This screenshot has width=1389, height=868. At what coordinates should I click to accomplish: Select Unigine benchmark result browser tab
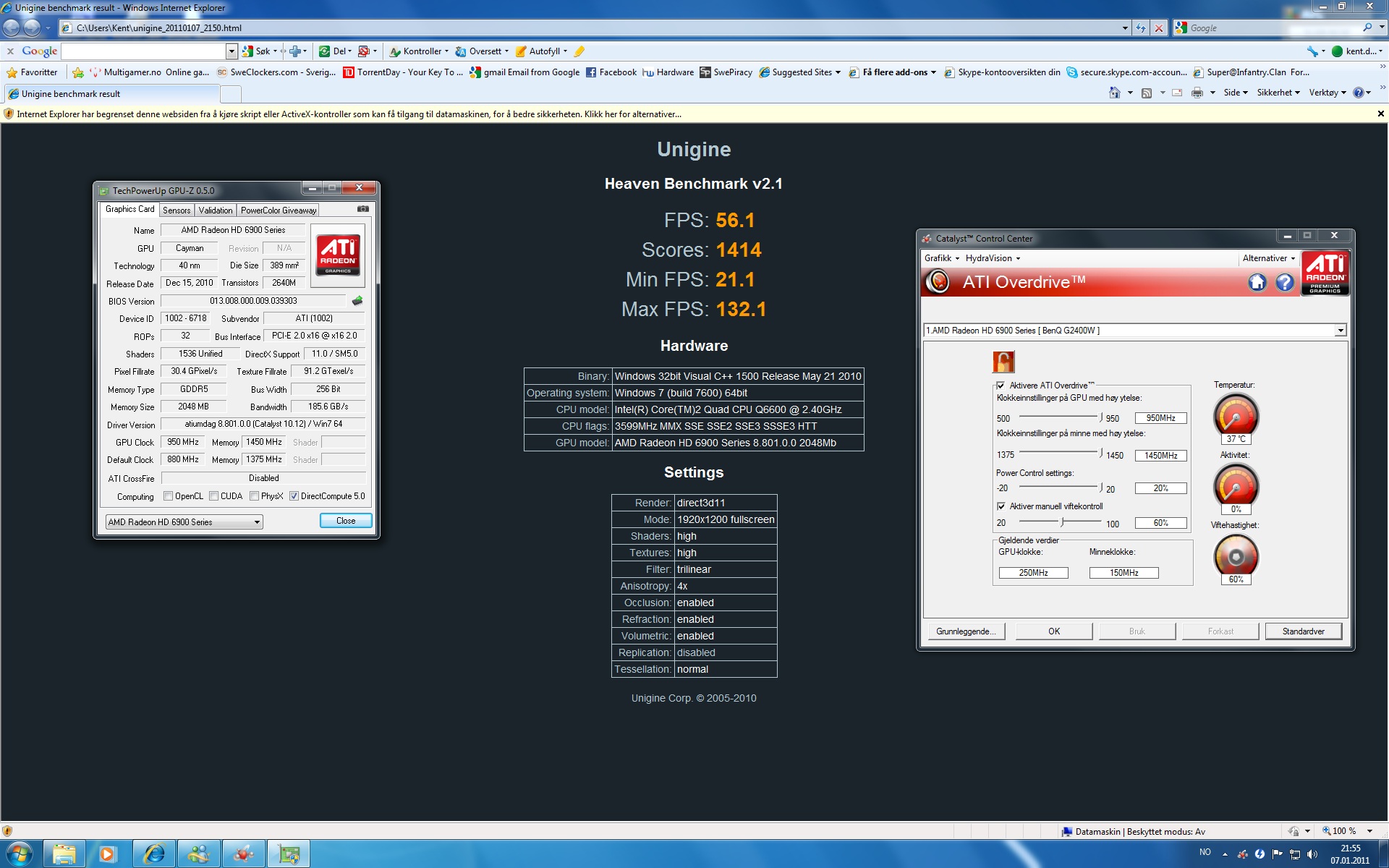point(112,94)
